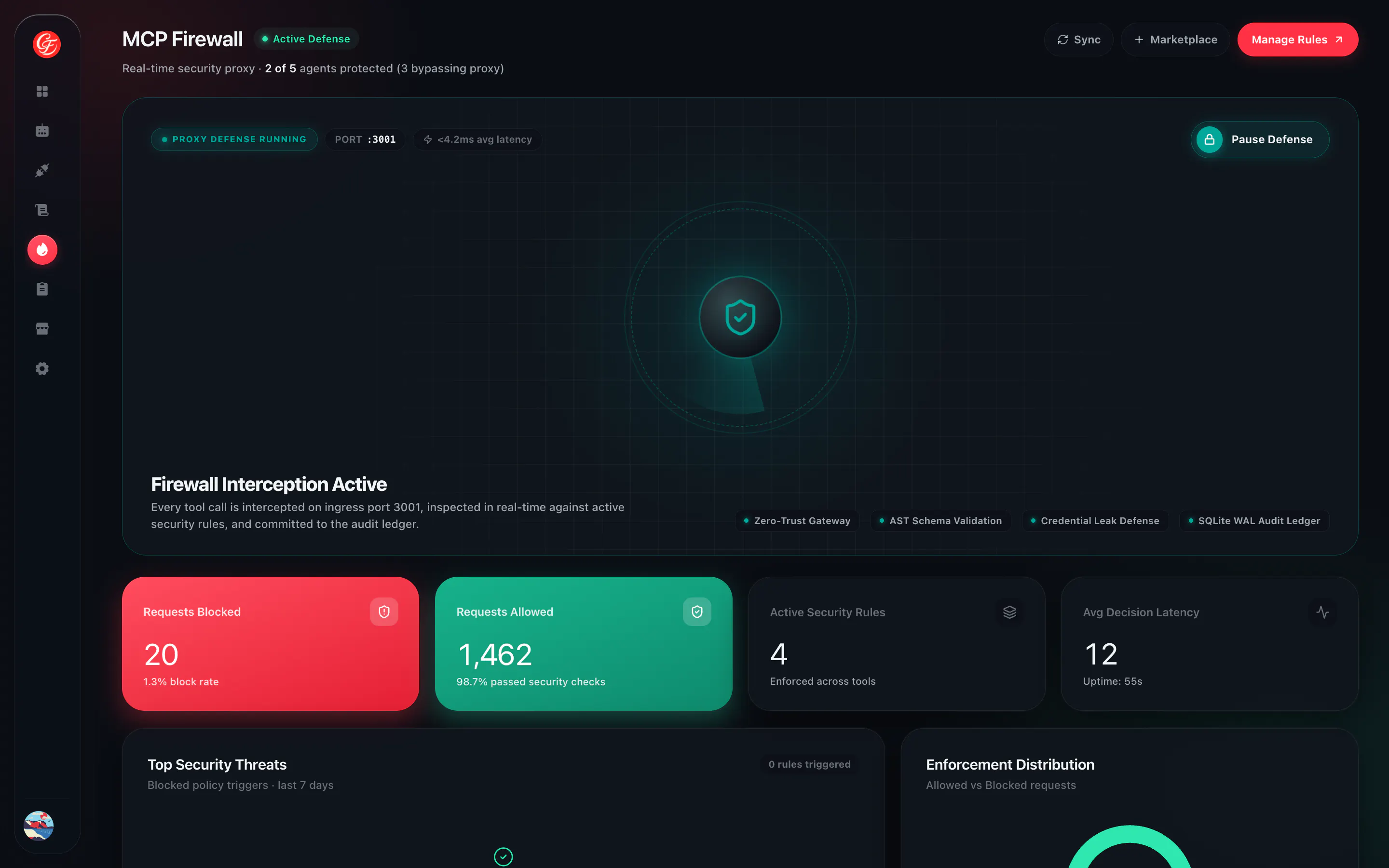Click the shield check icon on Requests Allowed
The image size is (1389, 868).
tap(697, 611)
